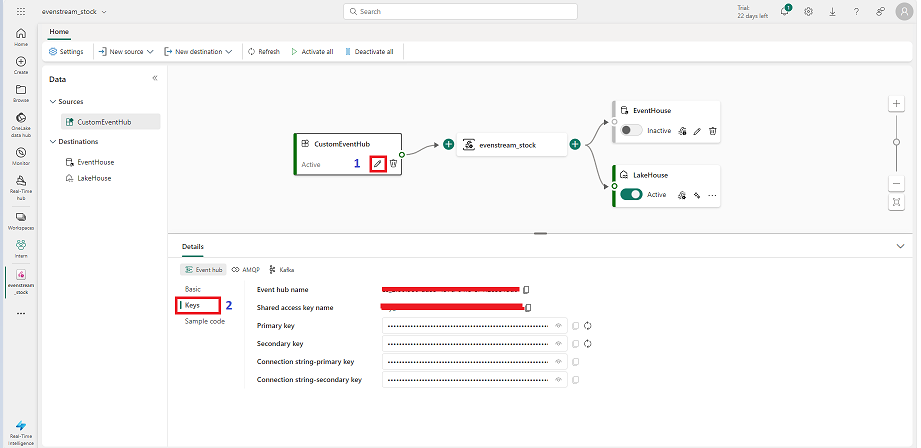Add a node after CustomEventHub using plus

pyautogui.click(x=449, y=144)
